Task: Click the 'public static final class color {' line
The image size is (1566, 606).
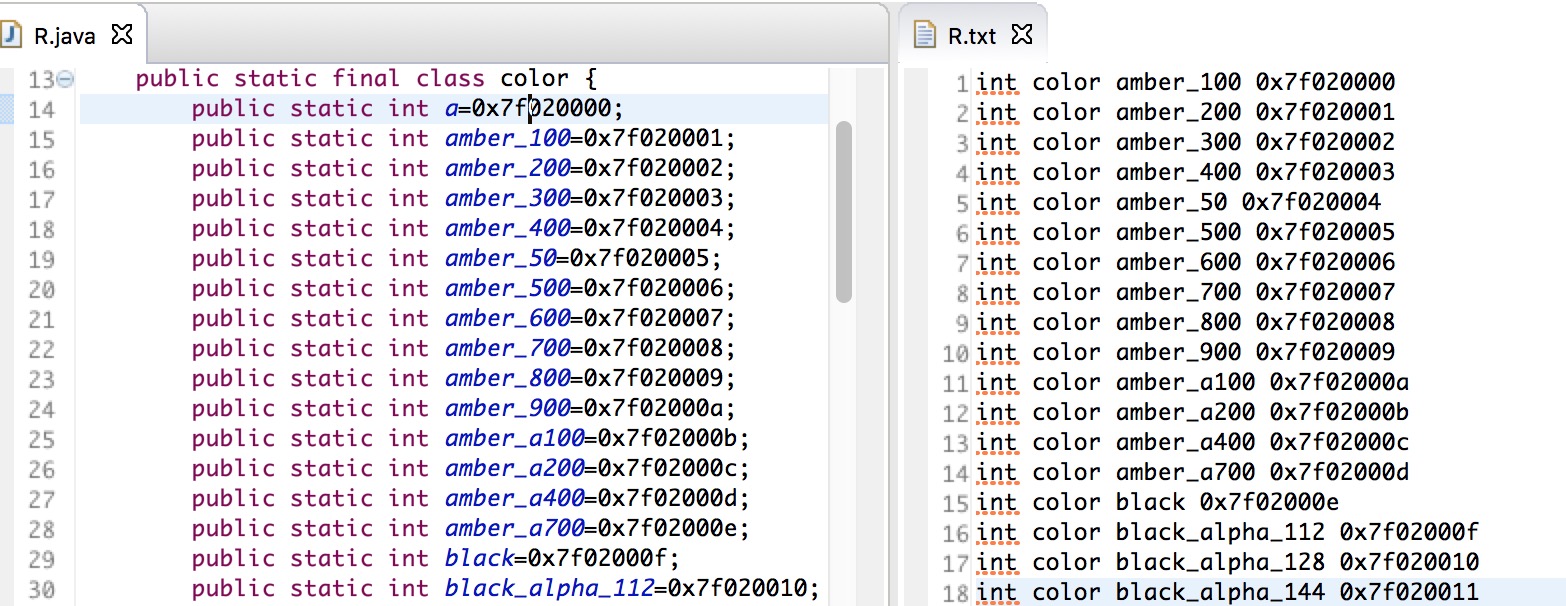Action: (x=366, y=79)
